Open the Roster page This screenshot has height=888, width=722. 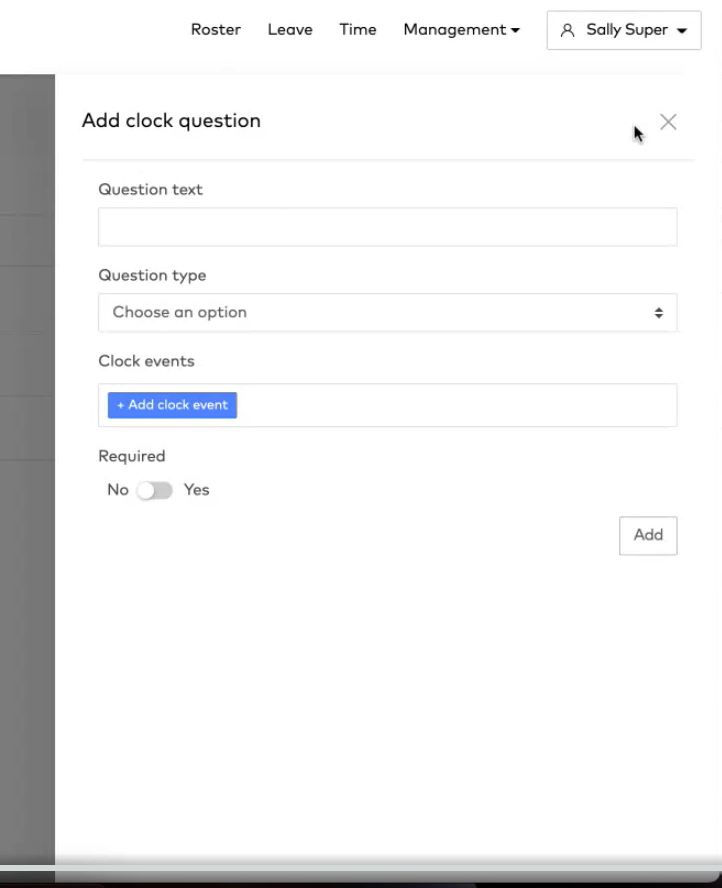coord(216,29)
